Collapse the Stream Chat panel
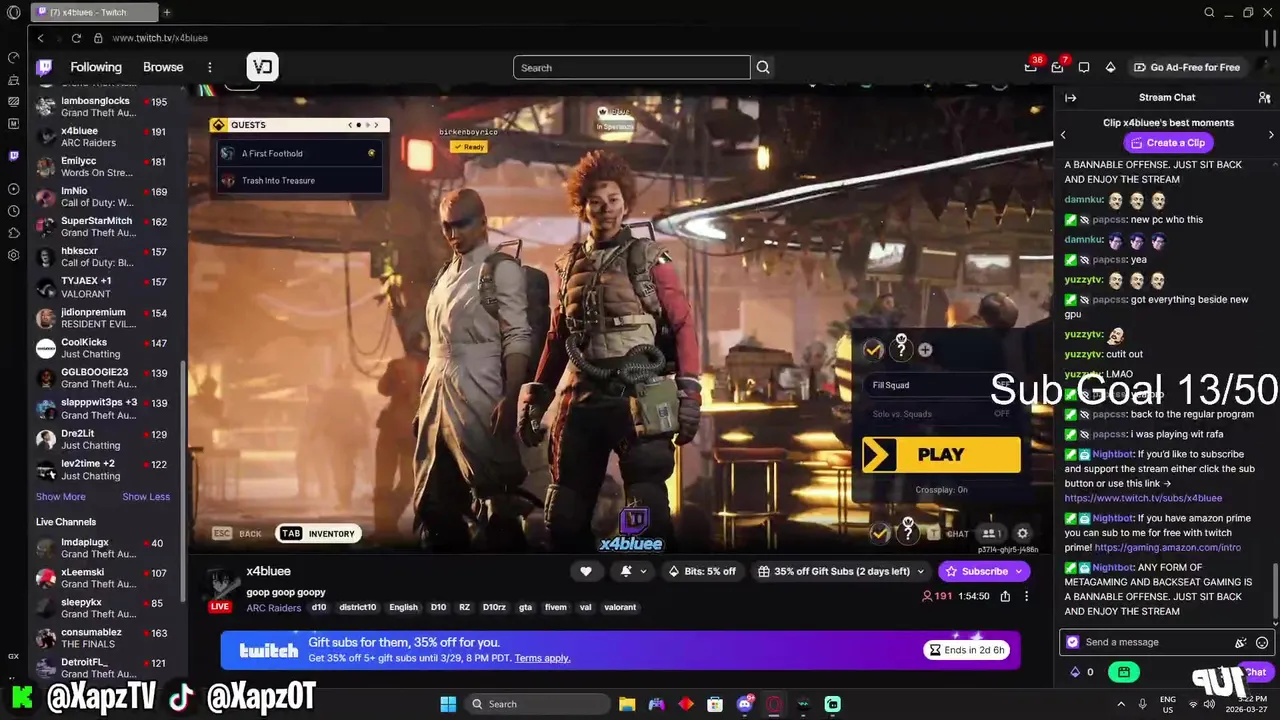Viewport: 1280px width, 720px height. 1070,97
